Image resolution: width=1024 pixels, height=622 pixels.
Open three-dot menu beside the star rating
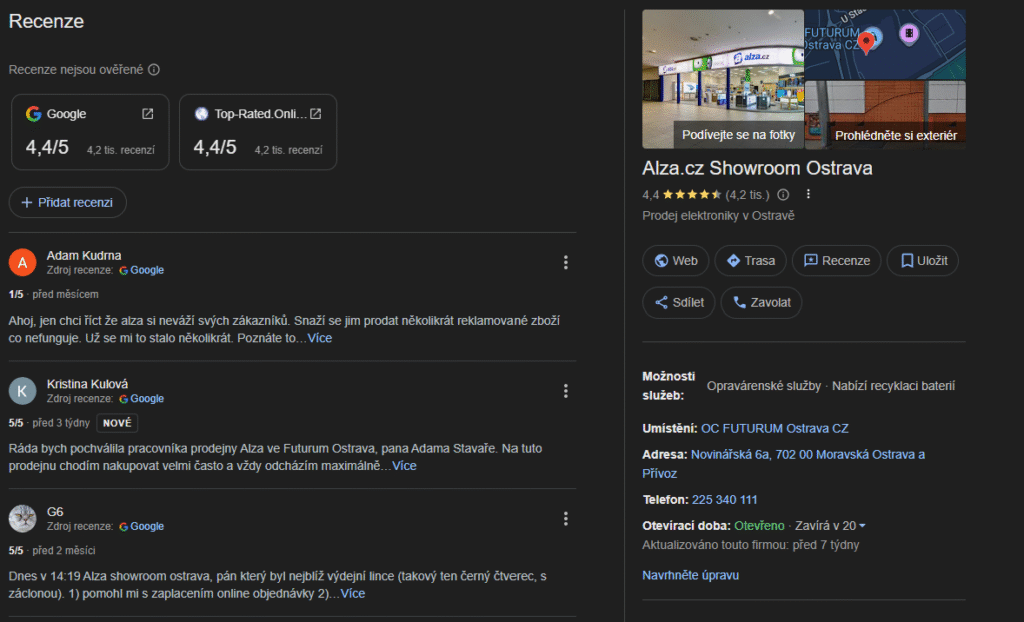808,194
